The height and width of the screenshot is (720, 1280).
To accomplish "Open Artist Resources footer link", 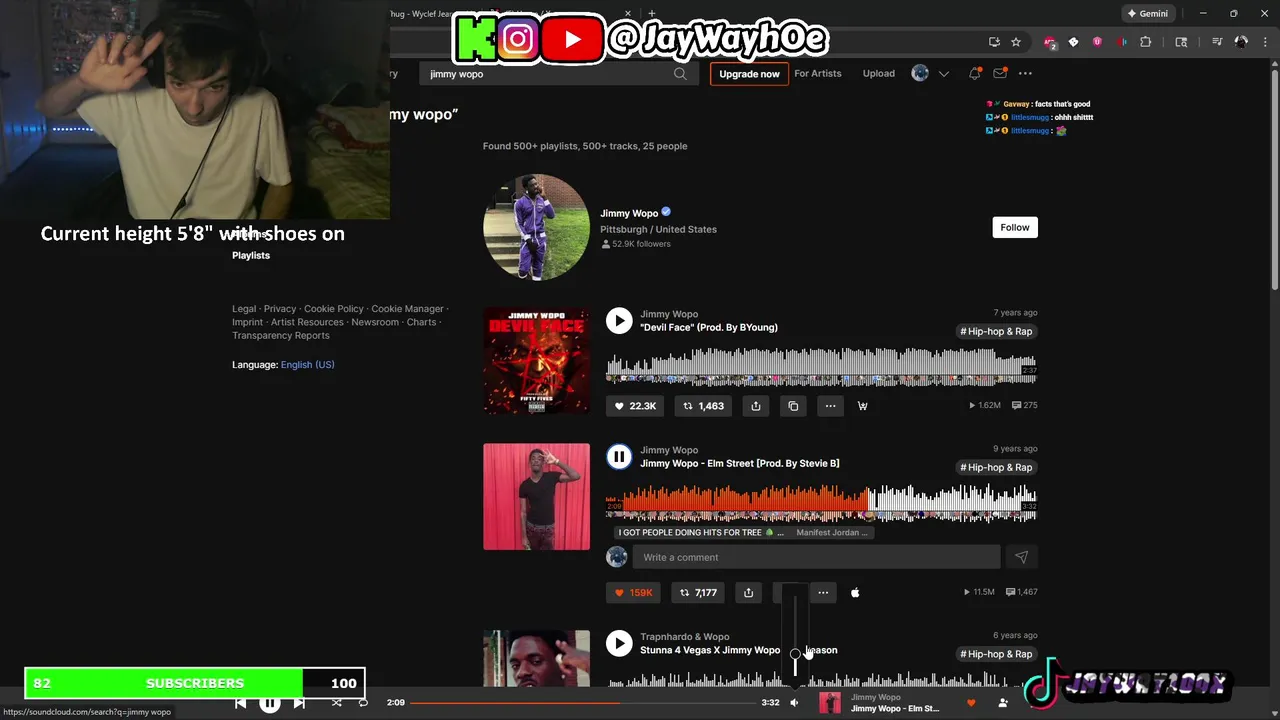I will tap(307, 322).
